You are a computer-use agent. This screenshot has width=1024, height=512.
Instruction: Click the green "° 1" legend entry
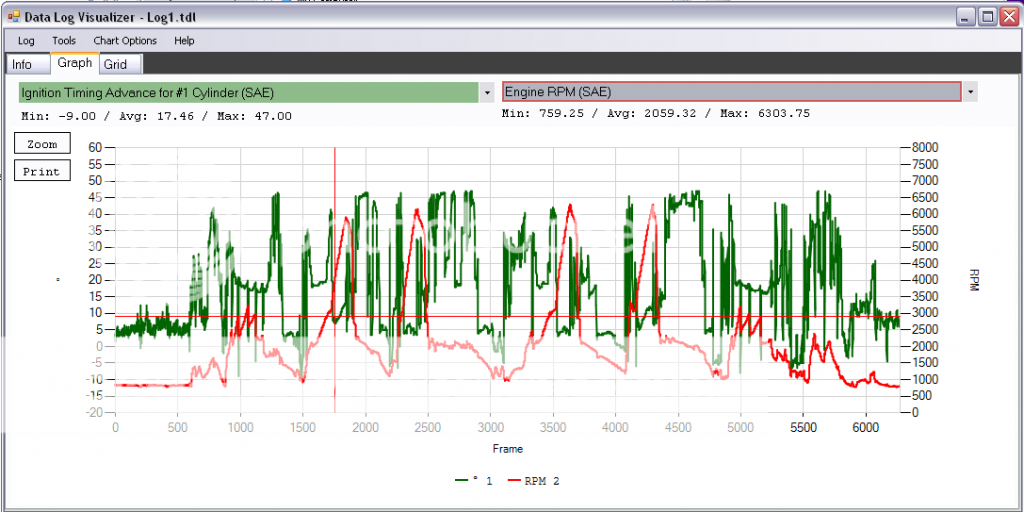click(475, 481)
